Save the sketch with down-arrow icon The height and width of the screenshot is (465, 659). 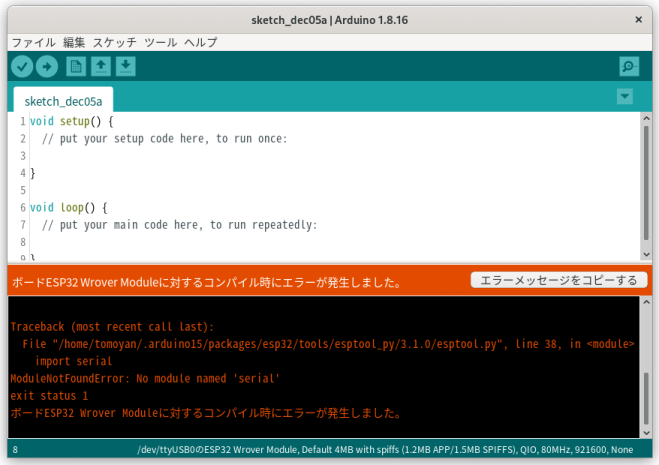click(x=126, y=66)
